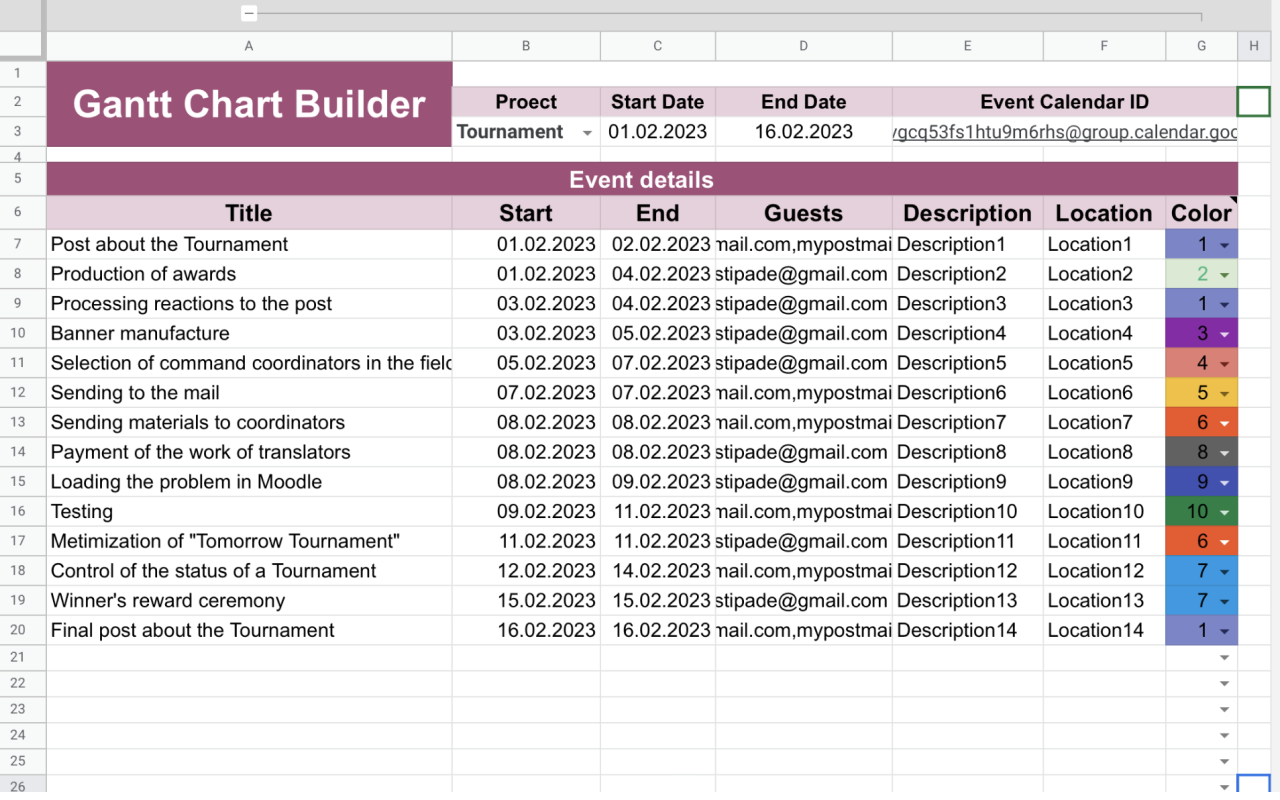Select column A header
The image size is (1280, 800).
(x=248, y=46)
